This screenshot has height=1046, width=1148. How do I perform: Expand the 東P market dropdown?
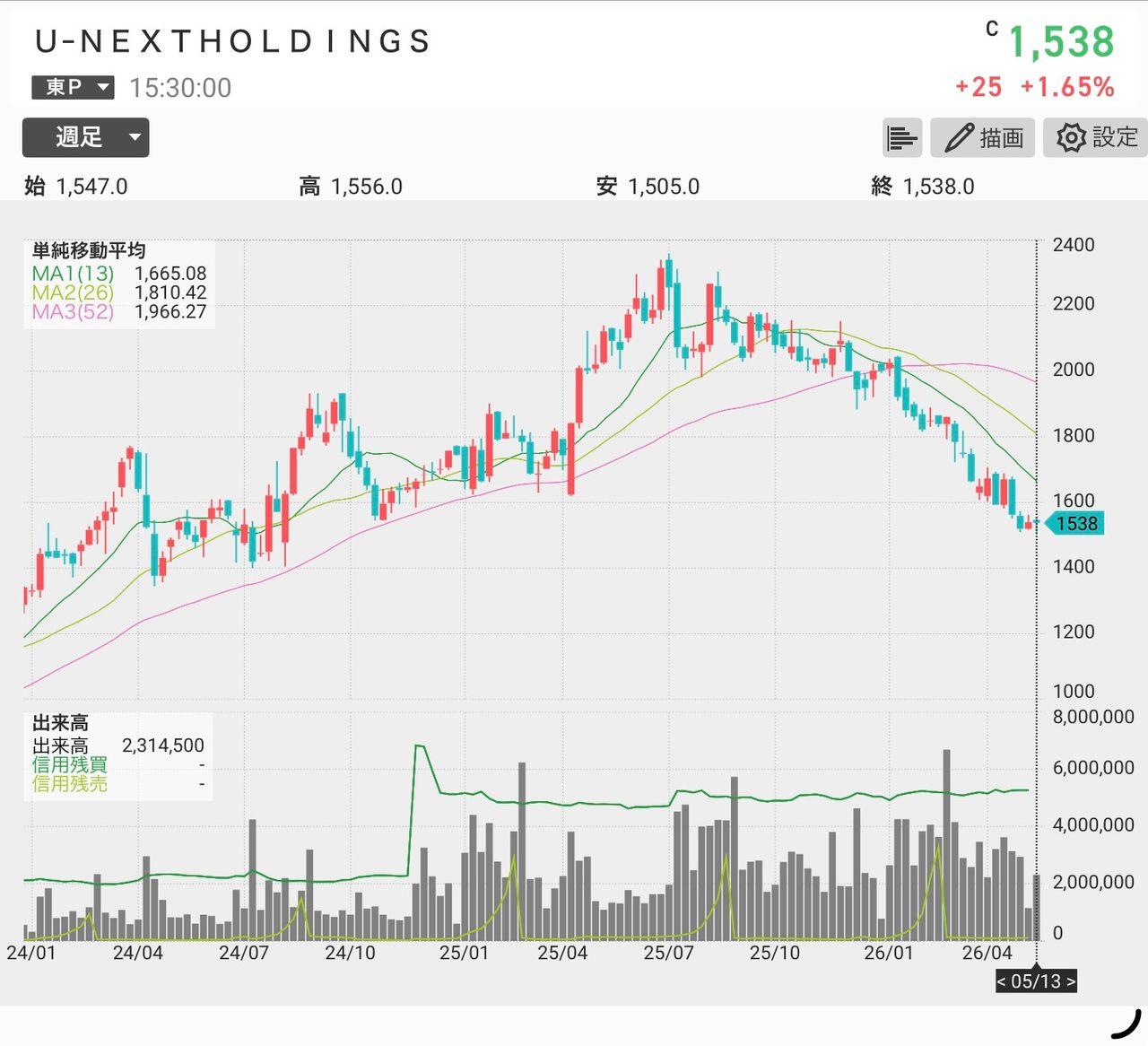[73, 87]
